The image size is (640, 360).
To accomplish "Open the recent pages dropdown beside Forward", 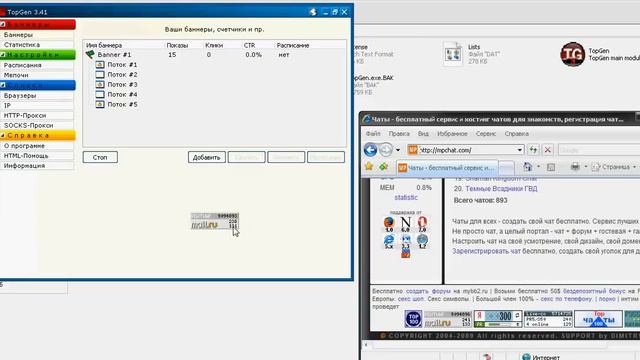I will [398, 150].
